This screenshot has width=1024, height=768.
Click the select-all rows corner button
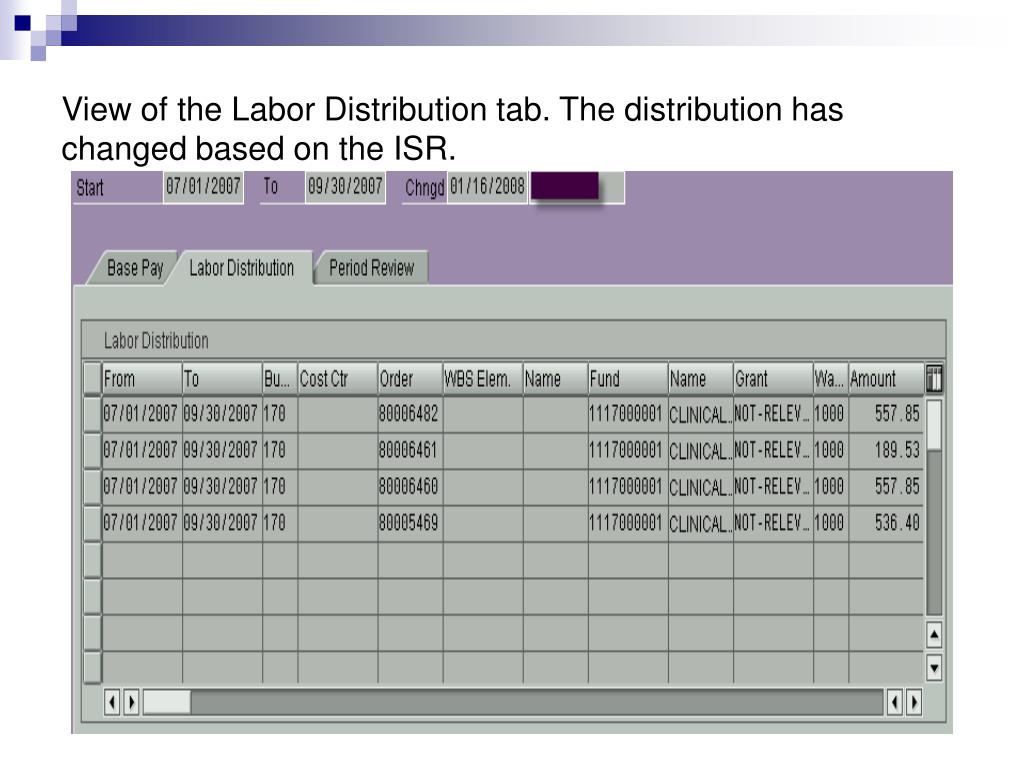click(92, 379)
